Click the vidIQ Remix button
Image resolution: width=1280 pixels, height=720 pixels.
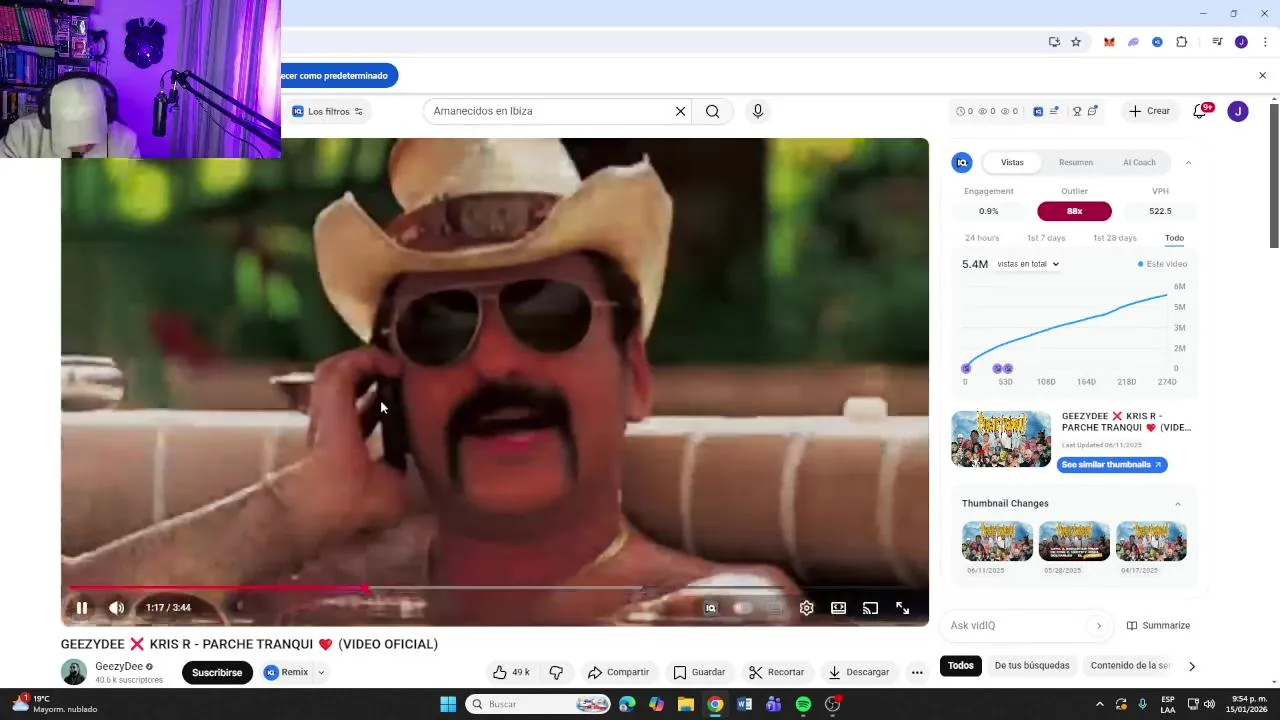[x=286, y=672]
